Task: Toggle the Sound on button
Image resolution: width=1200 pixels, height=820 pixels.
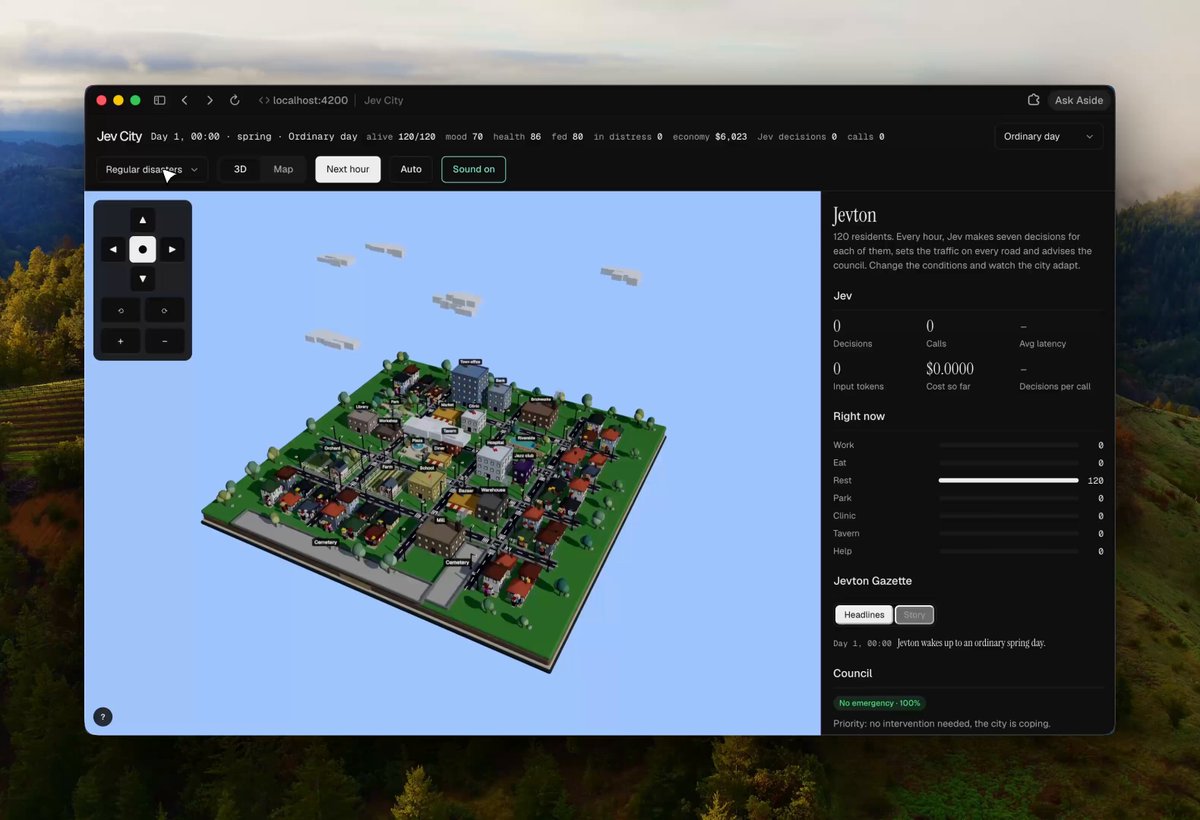Action: point(474,169)
